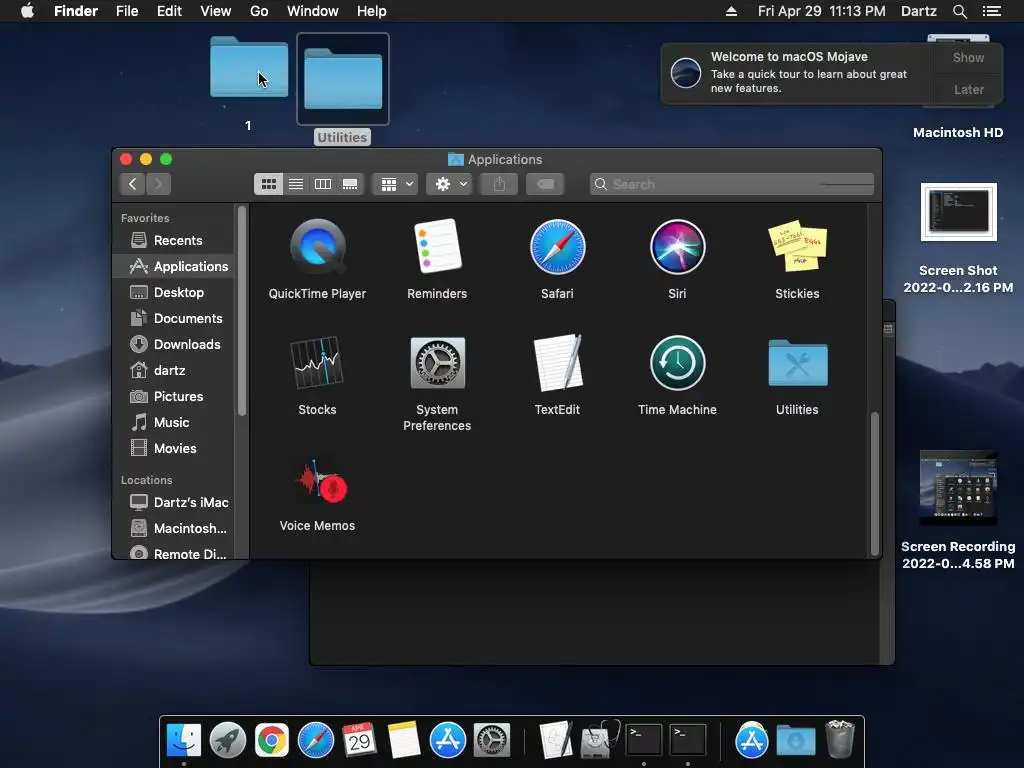1024x768 pixels.
Task: Switch to gallery view
Action: tap(350, 184)
